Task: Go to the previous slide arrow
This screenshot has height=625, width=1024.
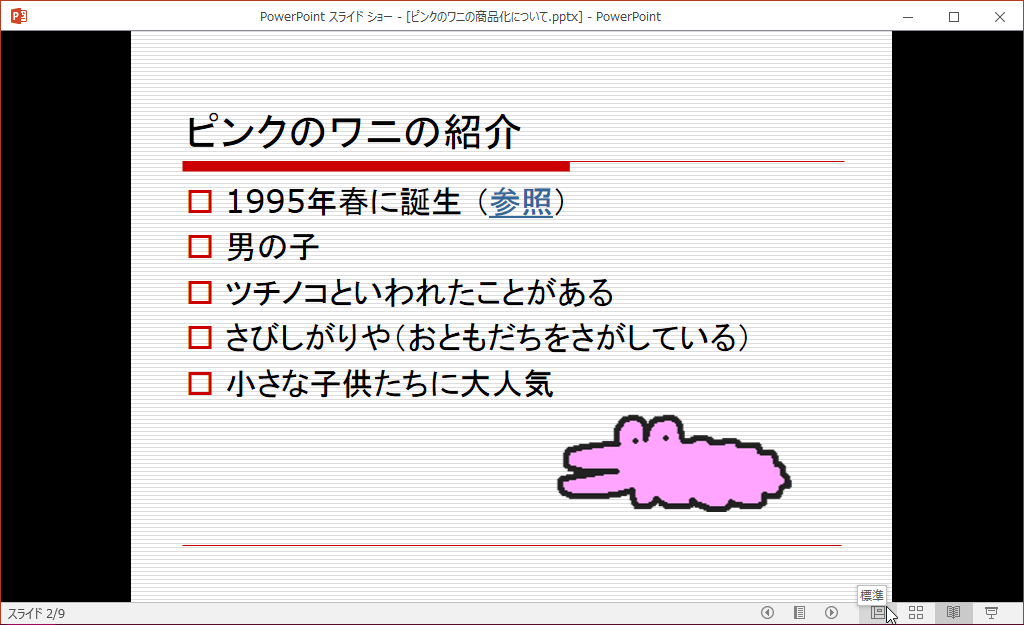Action: pos(767,613)
